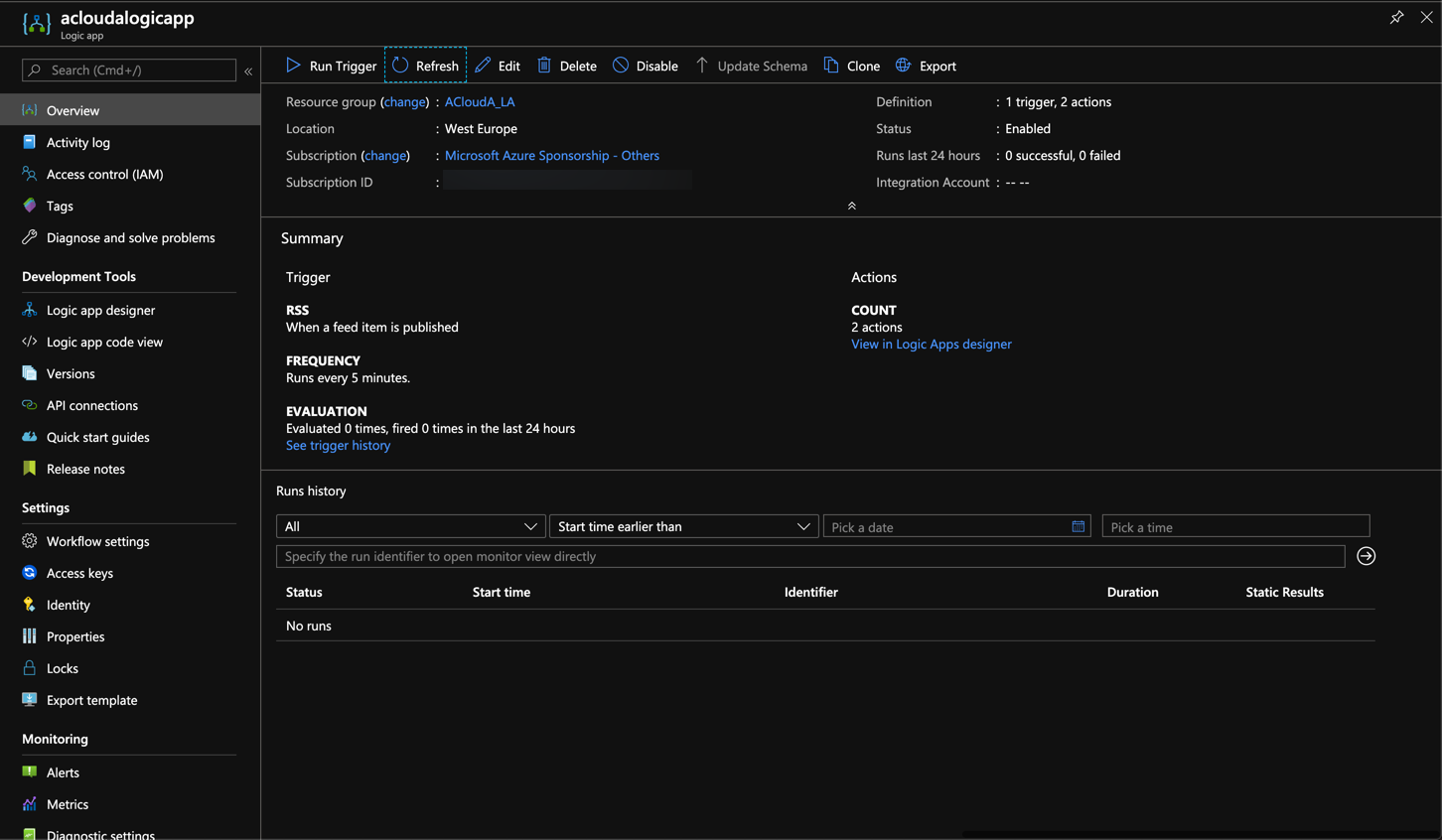Pin the acloudalogicapp blade
Image resolution: width=1442 pixels, height=840 pixels.
pos(1396,17)
